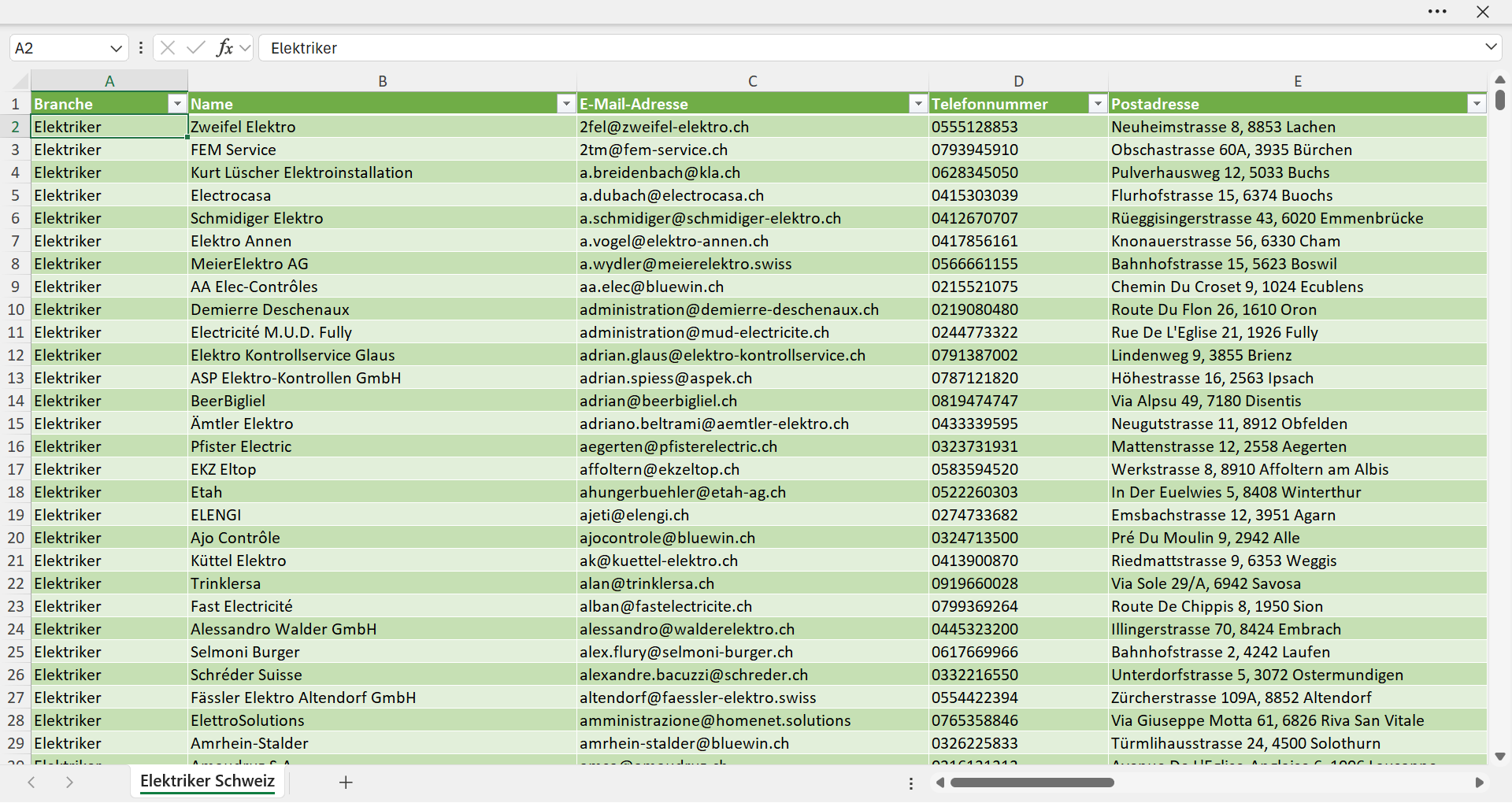
Task: Open the Branche column filter dropdown
Action: 177,104
